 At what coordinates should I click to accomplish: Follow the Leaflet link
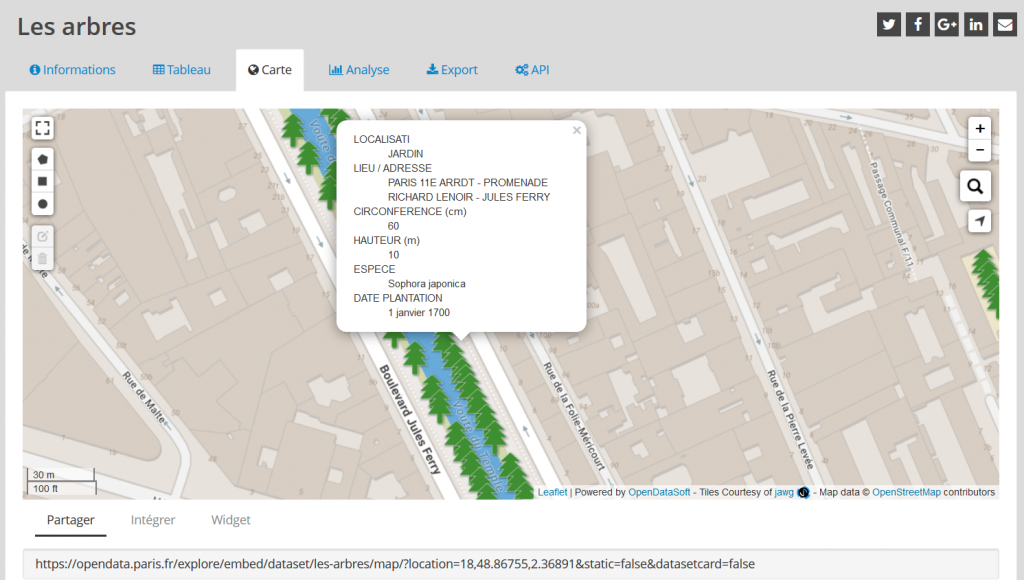[x=552, y=492]
